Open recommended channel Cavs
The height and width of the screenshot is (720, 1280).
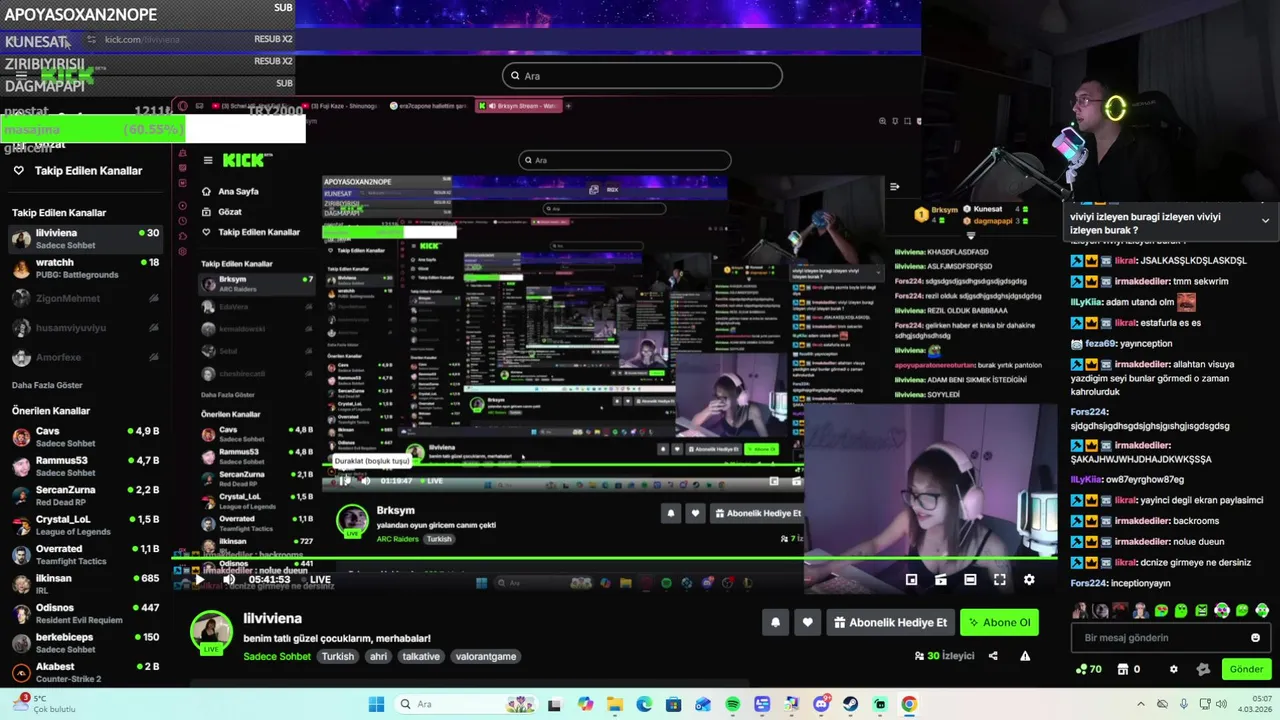[x=85, y=437]
